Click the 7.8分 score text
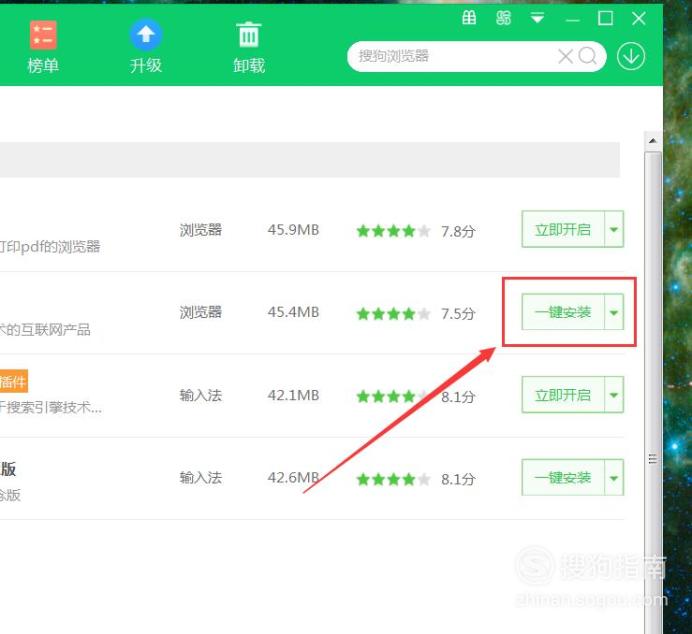 (x=458, y=231)
